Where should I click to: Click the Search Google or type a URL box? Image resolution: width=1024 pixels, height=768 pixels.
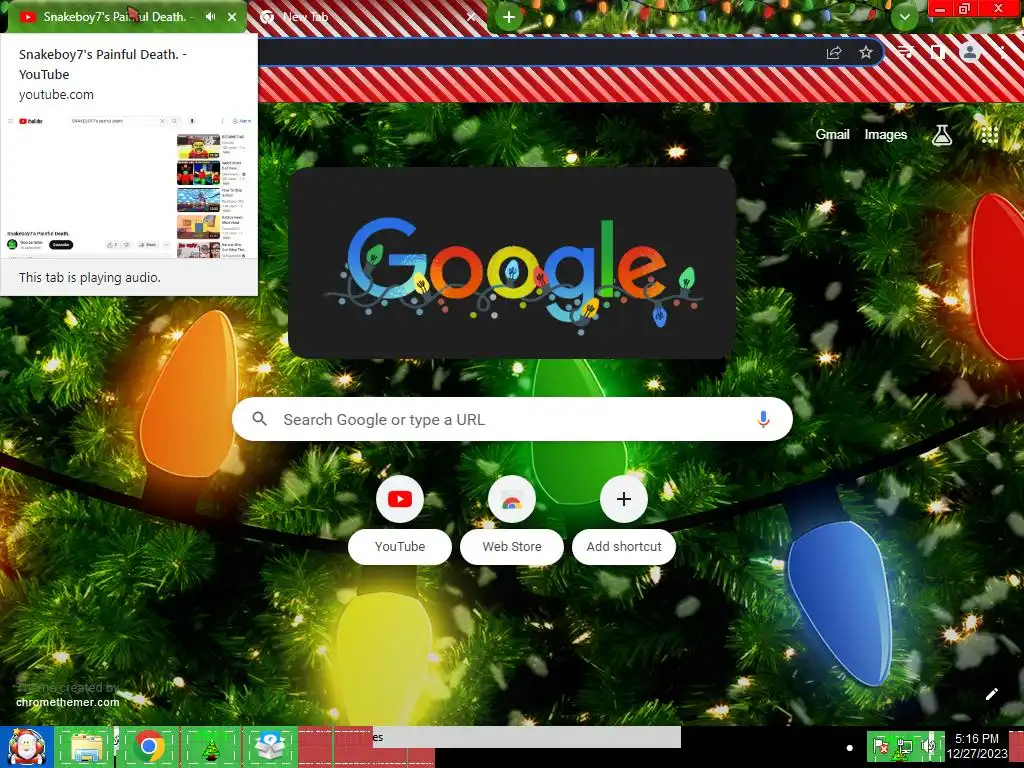pos(512,419)
